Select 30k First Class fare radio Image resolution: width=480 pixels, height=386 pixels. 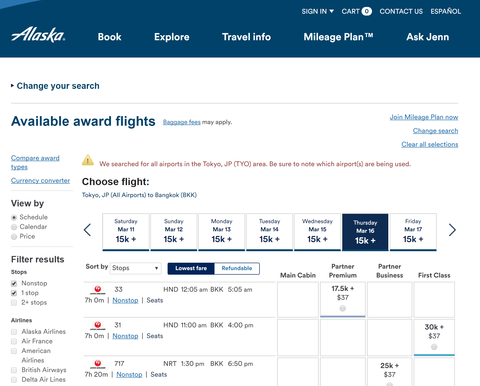(x=434, y=347)
